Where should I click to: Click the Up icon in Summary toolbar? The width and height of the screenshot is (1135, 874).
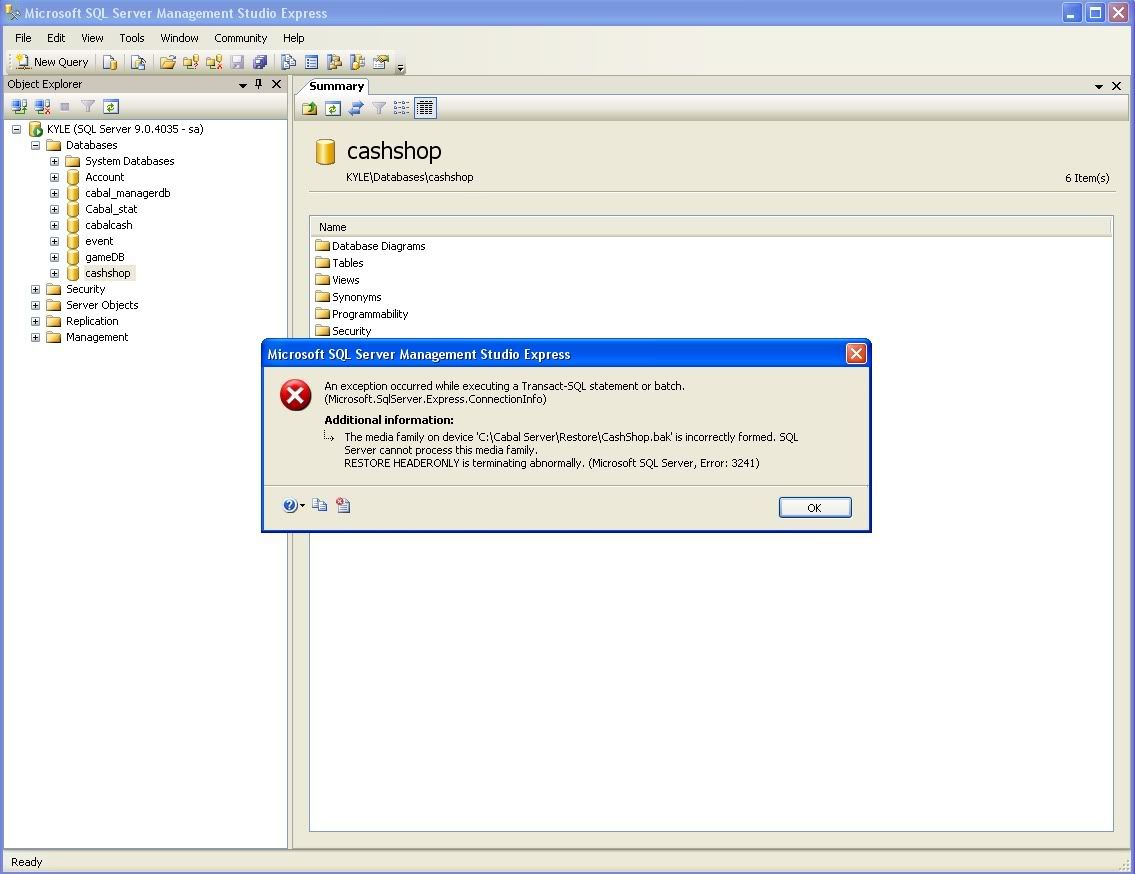[x=310, y=108]
